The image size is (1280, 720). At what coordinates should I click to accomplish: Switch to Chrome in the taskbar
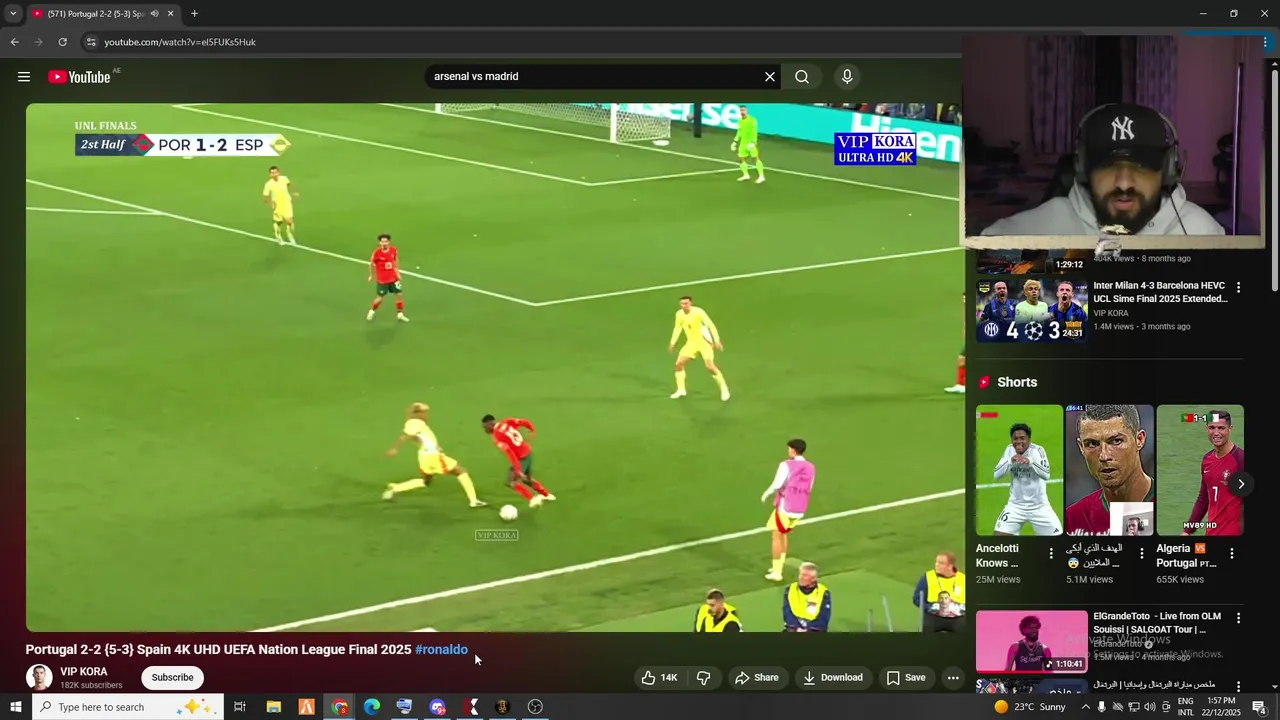click(x=340, y=707)
